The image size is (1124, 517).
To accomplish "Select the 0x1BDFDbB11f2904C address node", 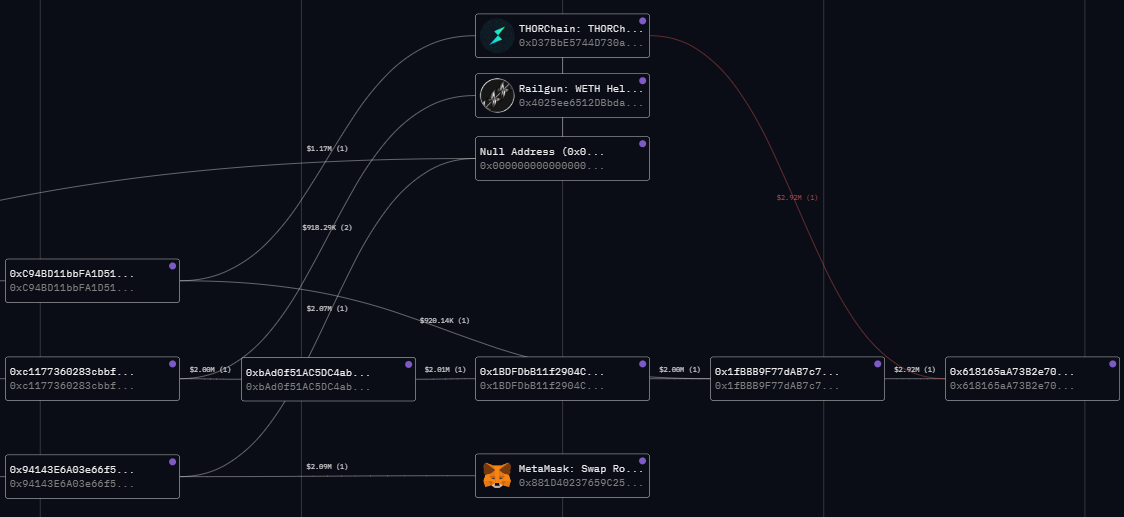I will point(562,378).
